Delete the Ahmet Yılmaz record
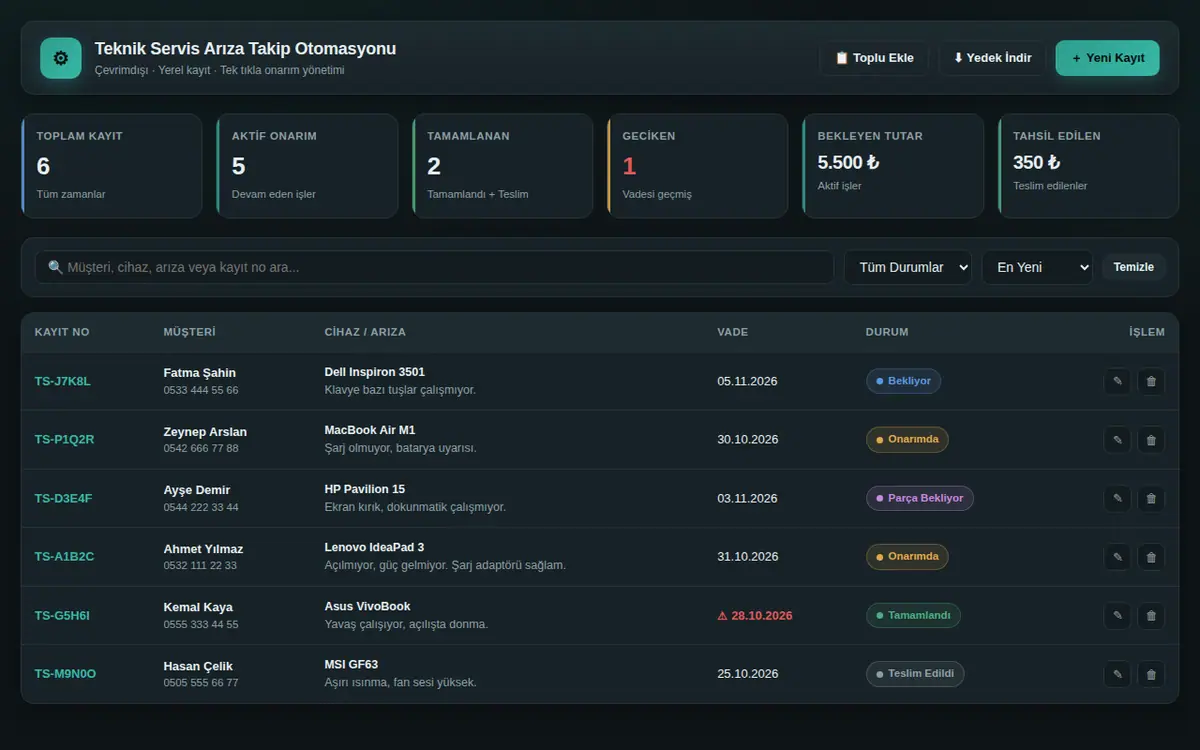This screenshot has width=1200, height=750. 1151,557
